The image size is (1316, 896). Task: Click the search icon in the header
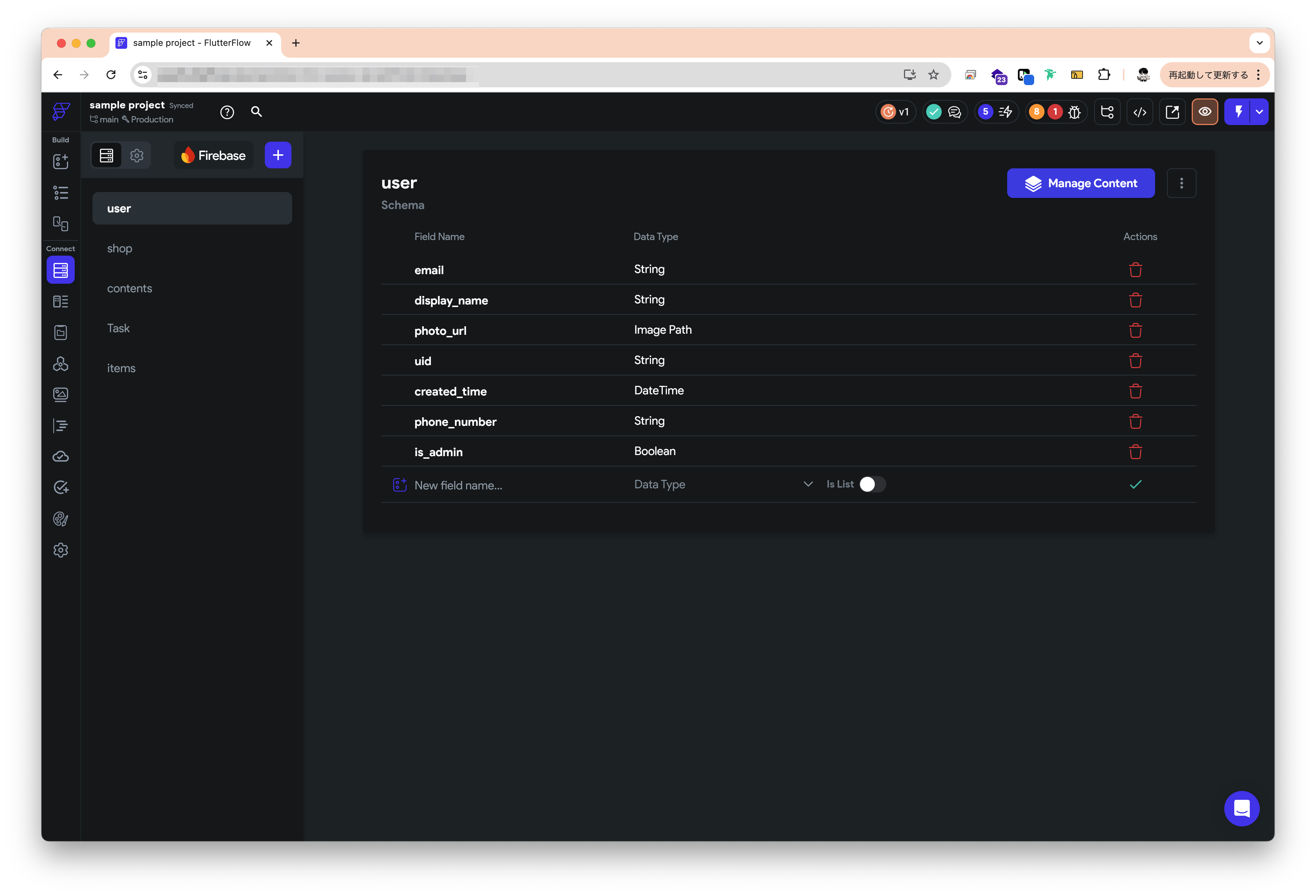pyautogui.click(x=257, y=112)
